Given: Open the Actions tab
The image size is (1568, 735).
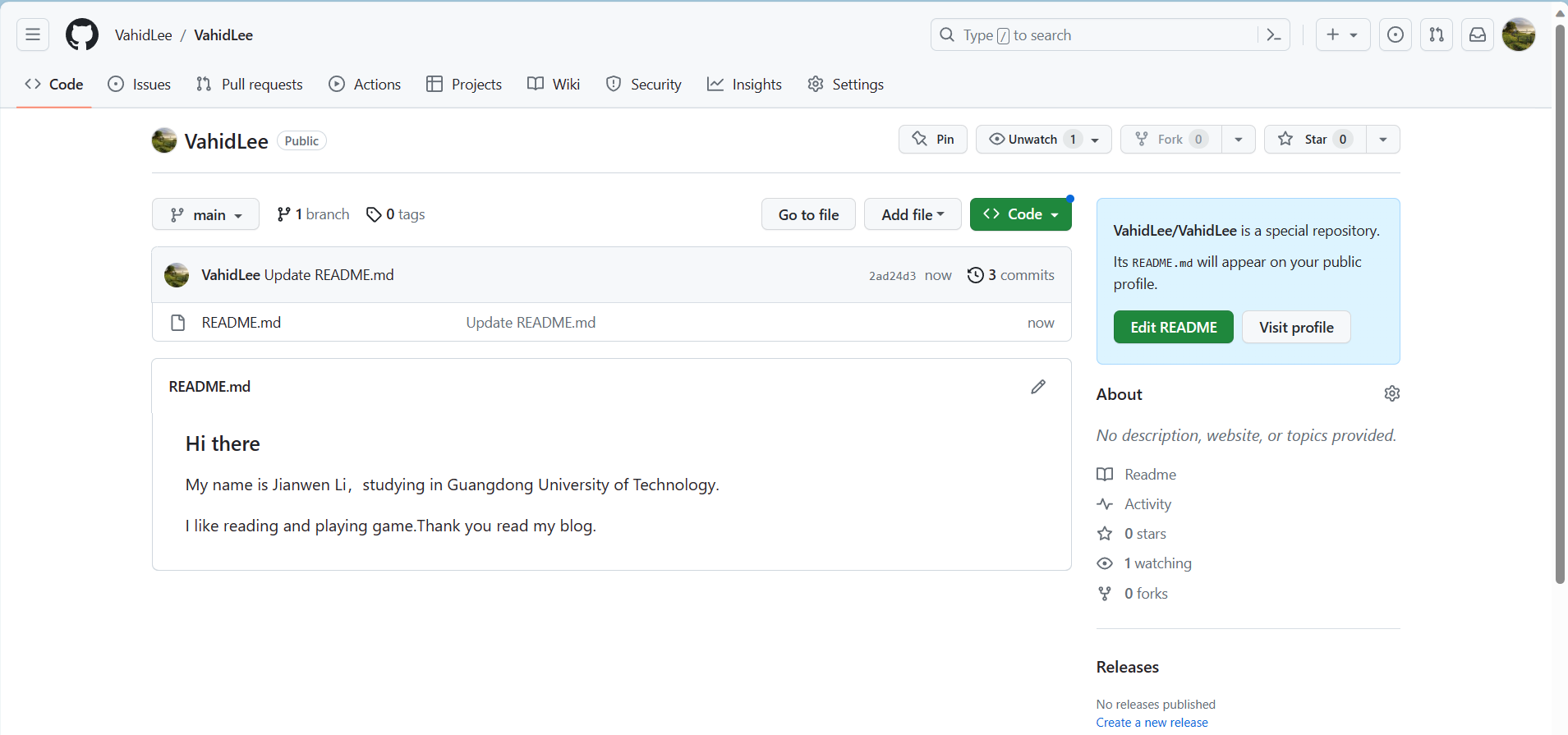Looking at the screenshot, I should 365,85.
